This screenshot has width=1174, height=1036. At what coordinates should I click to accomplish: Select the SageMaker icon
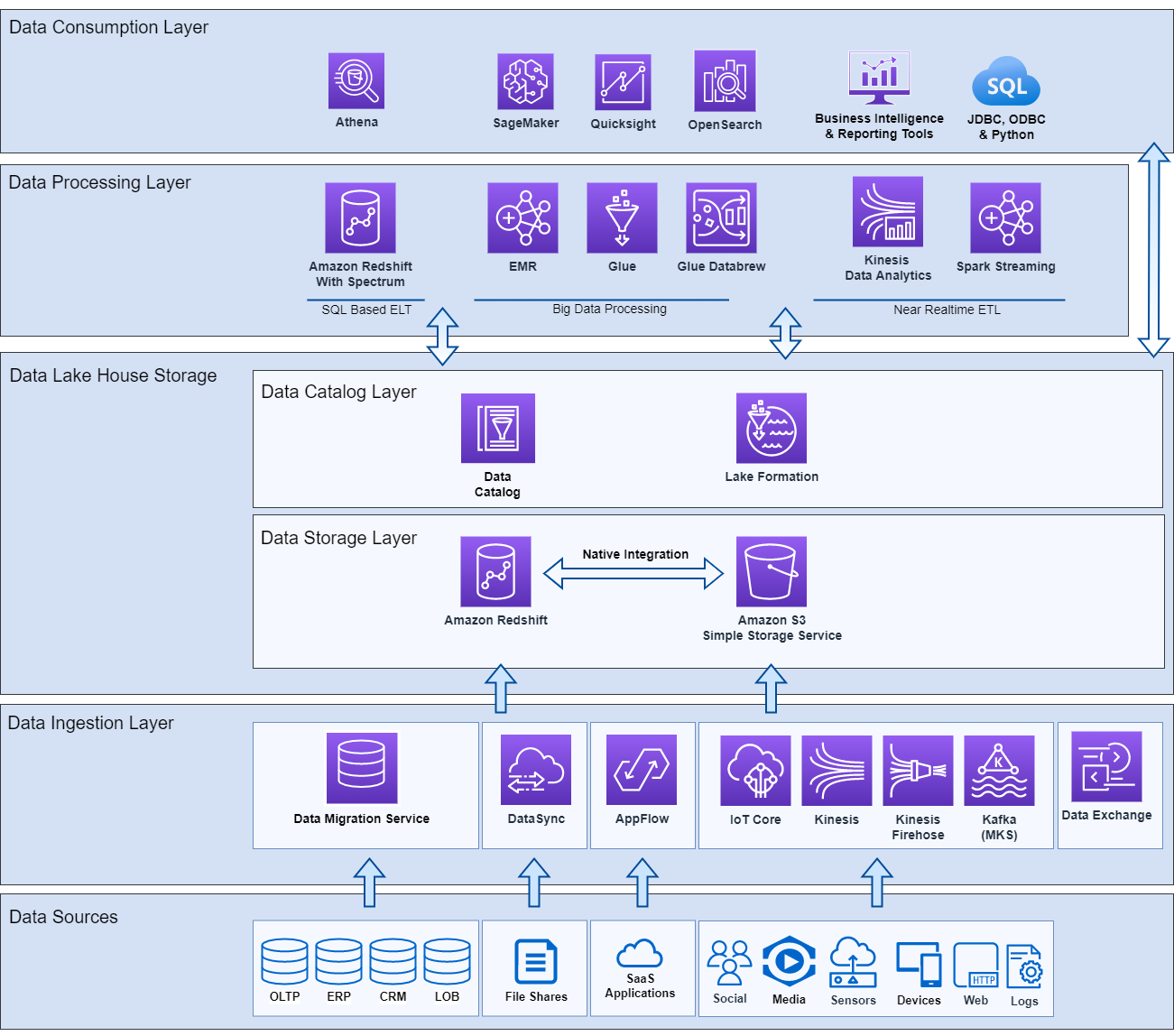(x=525, y=81)
